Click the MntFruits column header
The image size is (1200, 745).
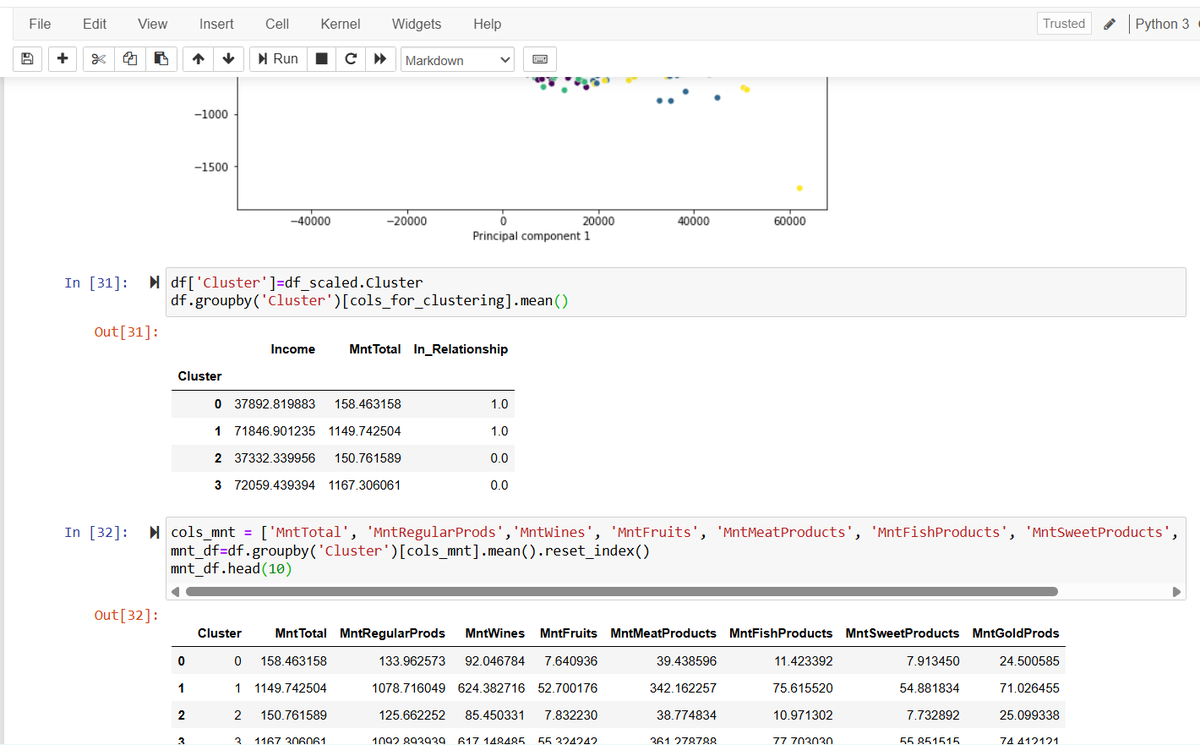coord(568,633)
